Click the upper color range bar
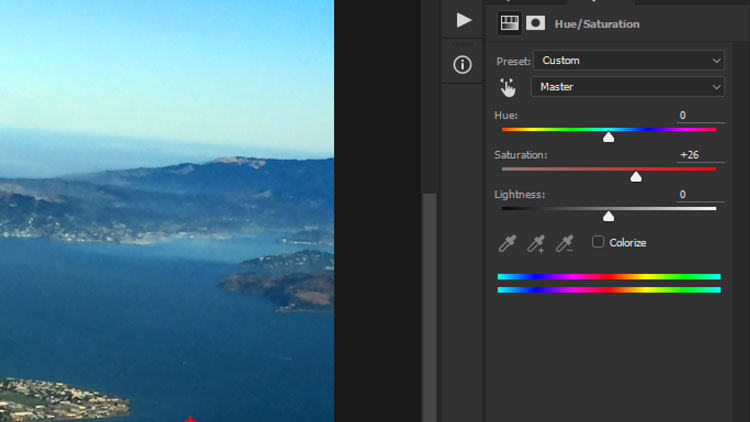The height and width of the screenshot is (422, 750). pos(609,277)
